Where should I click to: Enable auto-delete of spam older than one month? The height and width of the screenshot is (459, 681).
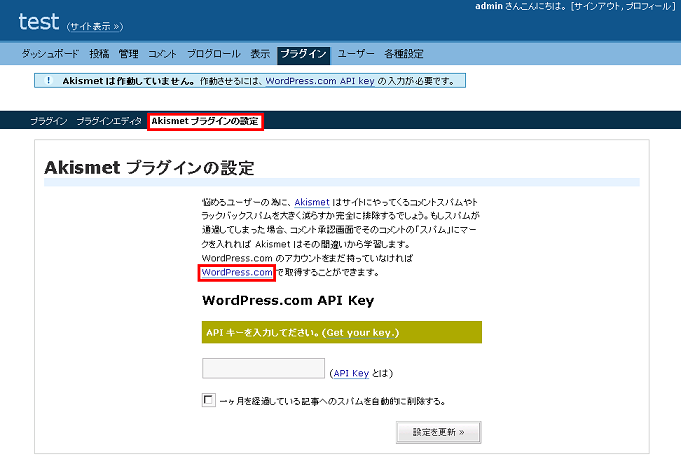pyautogui.click(x=209, y=400)
